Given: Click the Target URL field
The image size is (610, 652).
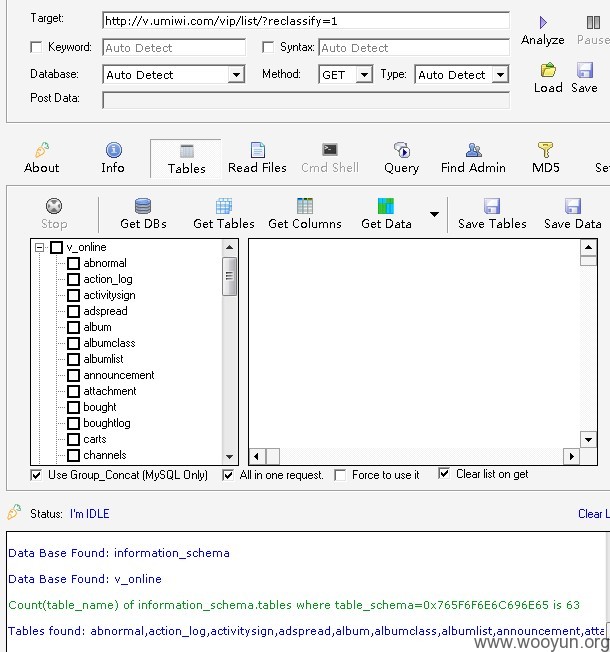Looking at the screenshot, I should tap(306, 21).
